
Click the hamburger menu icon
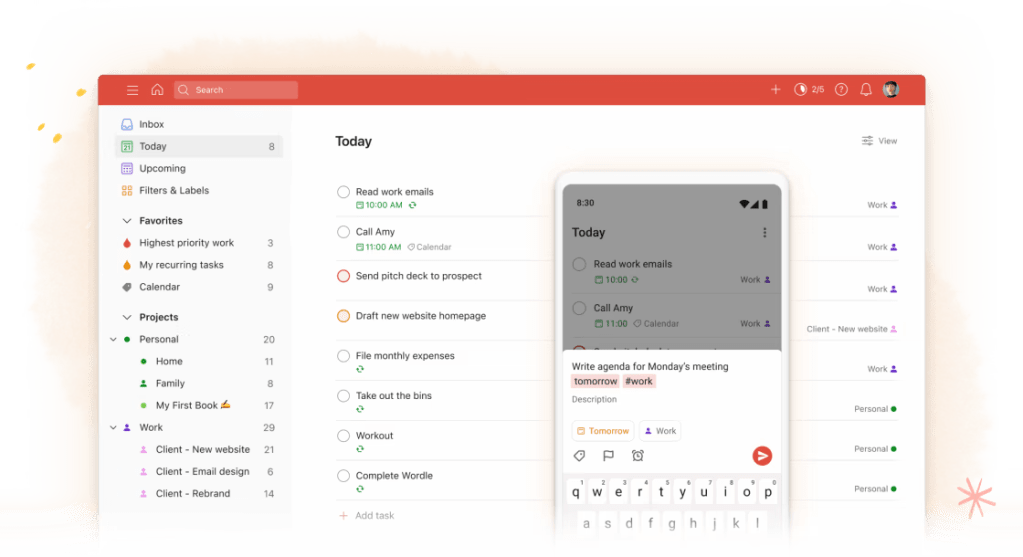132,90
